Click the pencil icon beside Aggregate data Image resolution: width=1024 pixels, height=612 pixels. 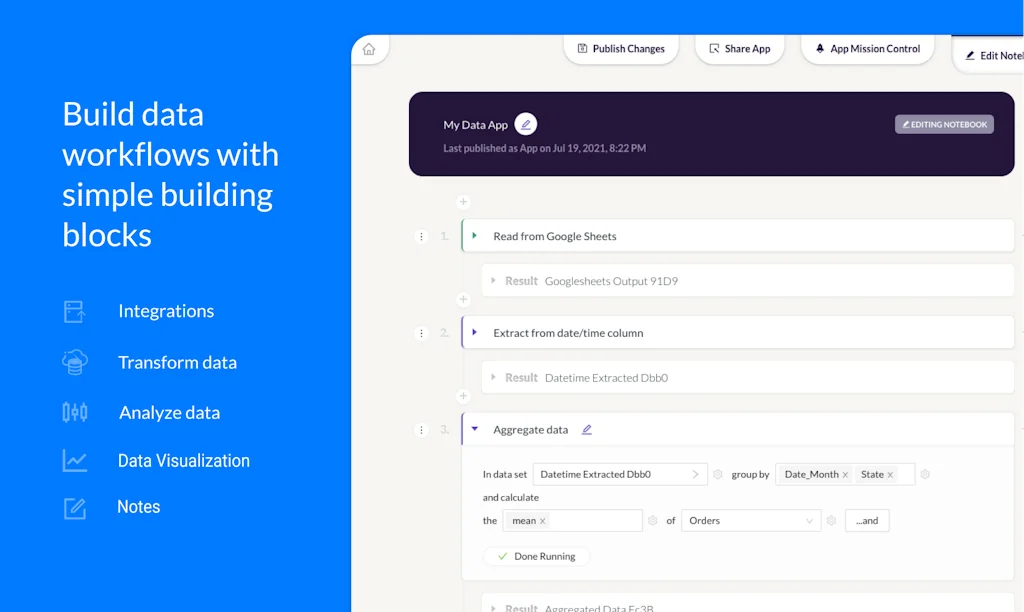click(x=587, y=429)
